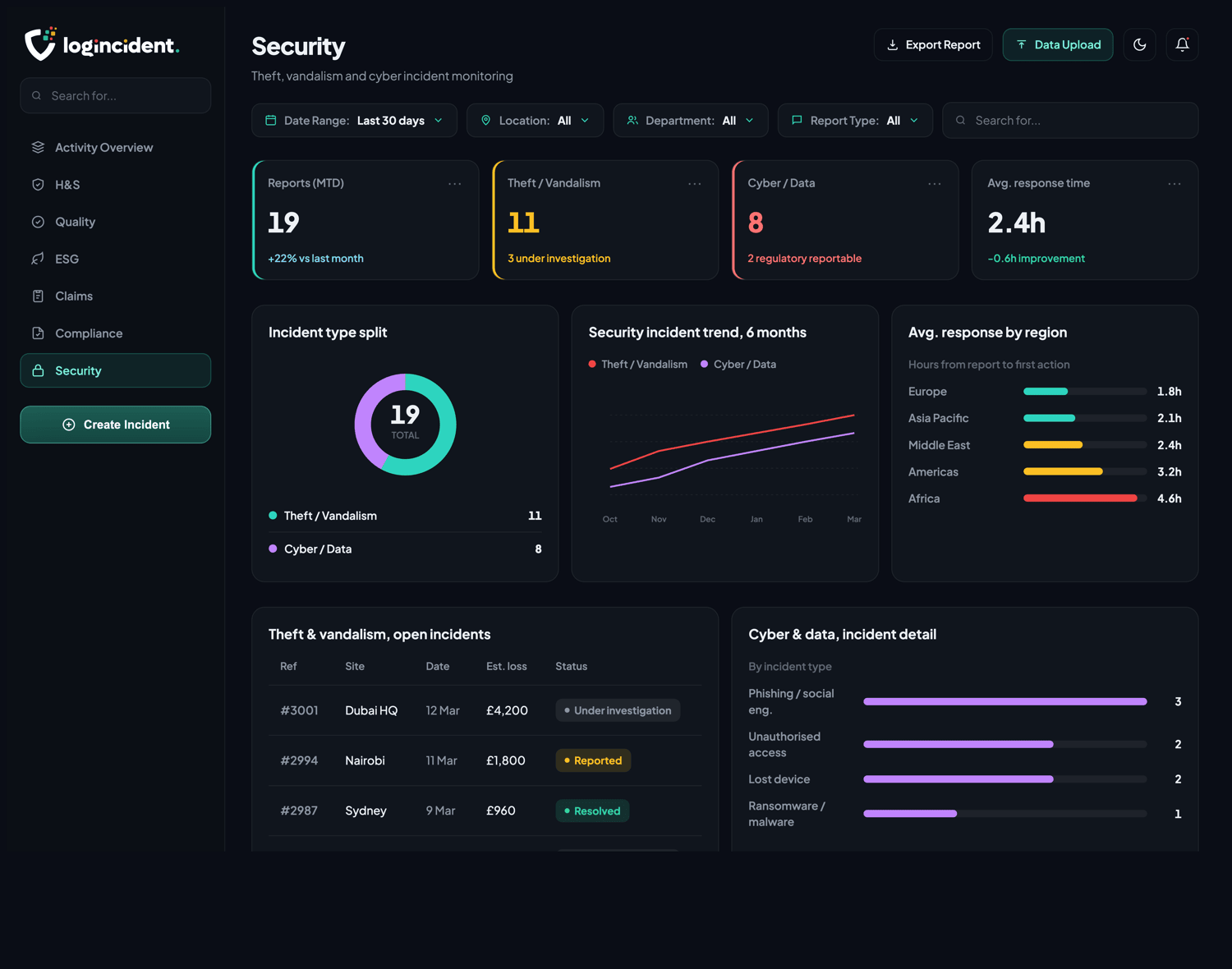
Task: Click the incident type donut chart
Action: tap(405, 425)
